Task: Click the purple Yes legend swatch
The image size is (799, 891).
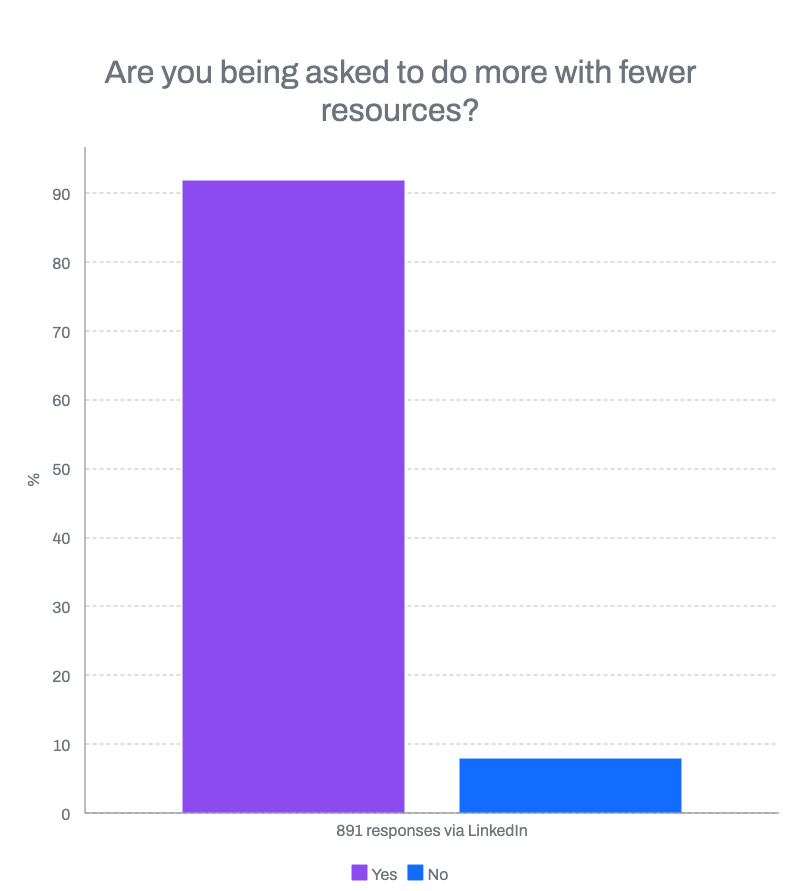Action: click(x=359, y=873)
